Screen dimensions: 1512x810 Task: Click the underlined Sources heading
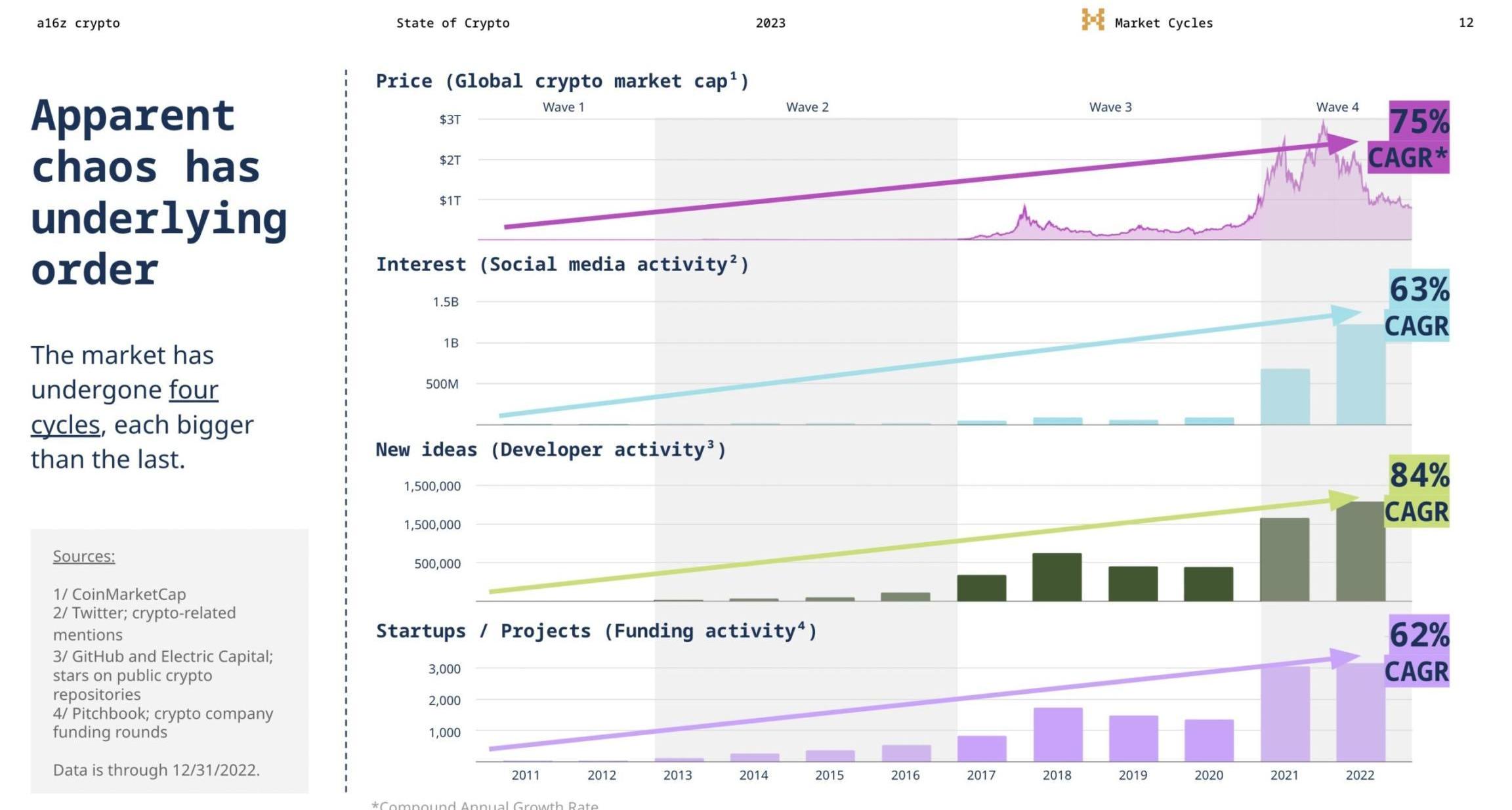(x=83, y=556)
